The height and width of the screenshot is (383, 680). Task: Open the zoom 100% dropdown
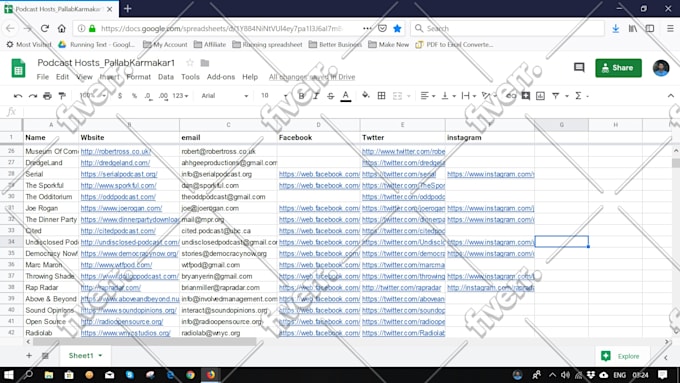click(x=92, y=96)
